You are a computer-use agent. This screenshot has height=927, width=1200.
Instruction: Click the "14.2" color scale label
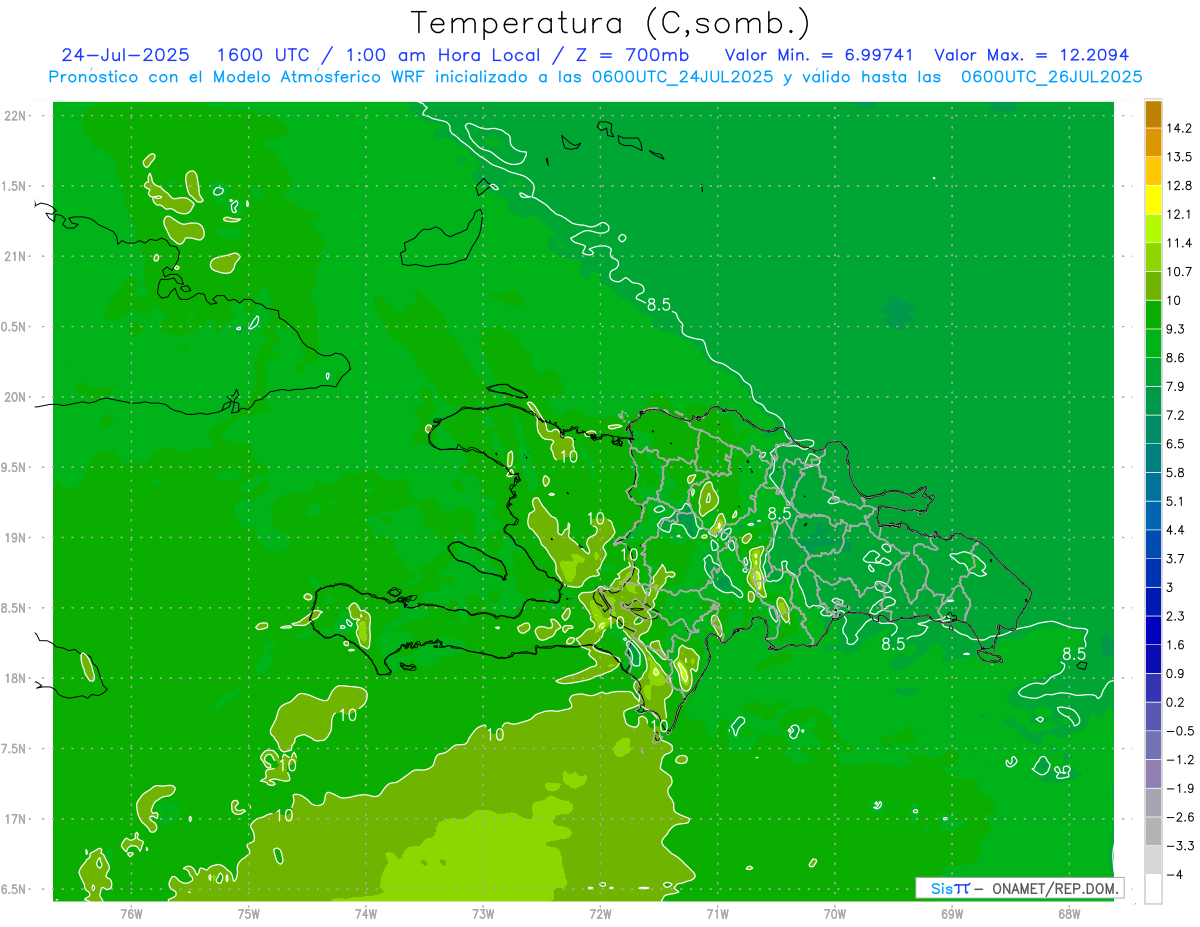1179,128
